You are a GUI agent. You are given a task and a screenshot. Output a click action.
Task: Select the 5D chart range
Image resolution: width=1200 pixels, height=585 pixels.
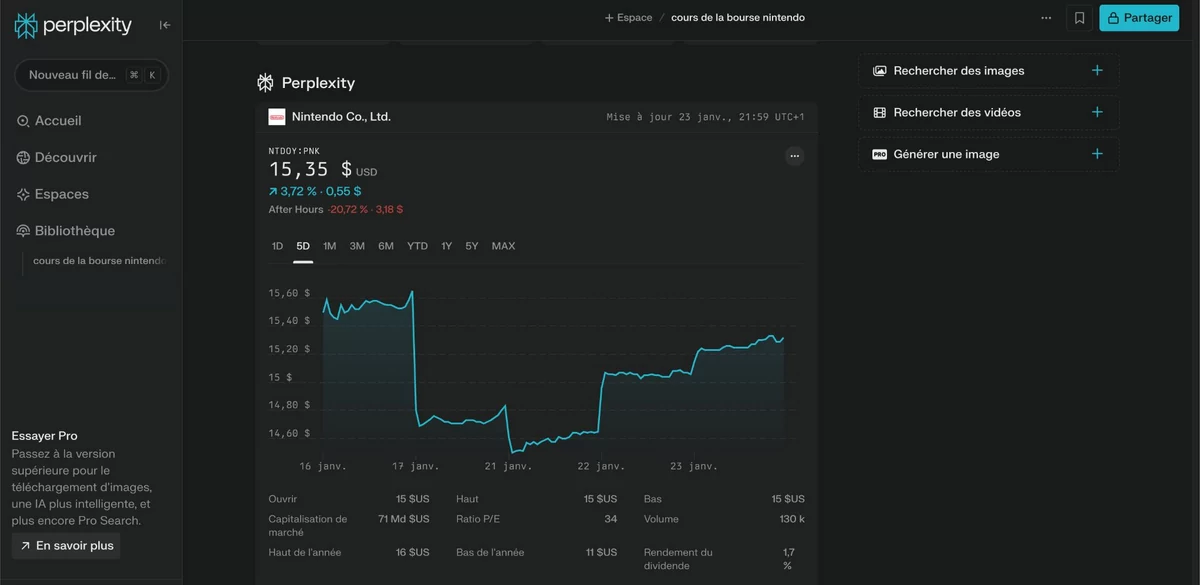(303, 246)
